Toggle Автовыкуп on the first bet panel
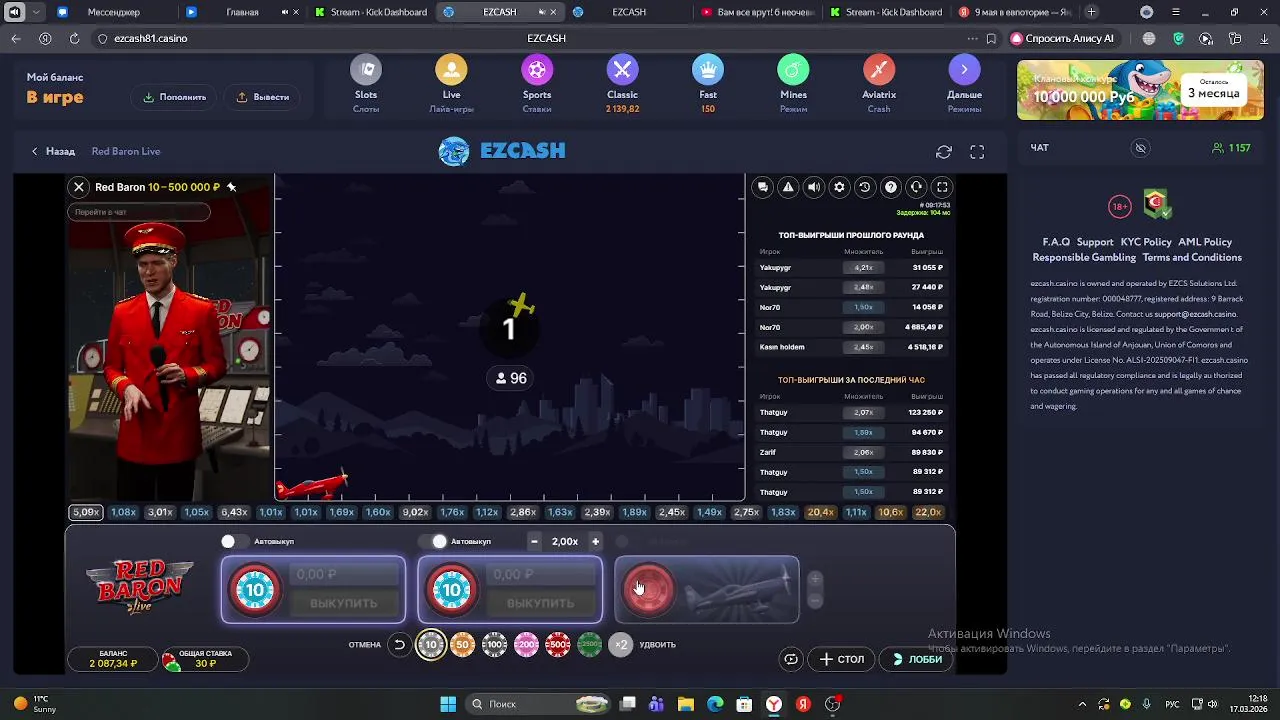This screenshot has height=720, width=1280. [x=234, y=541]
